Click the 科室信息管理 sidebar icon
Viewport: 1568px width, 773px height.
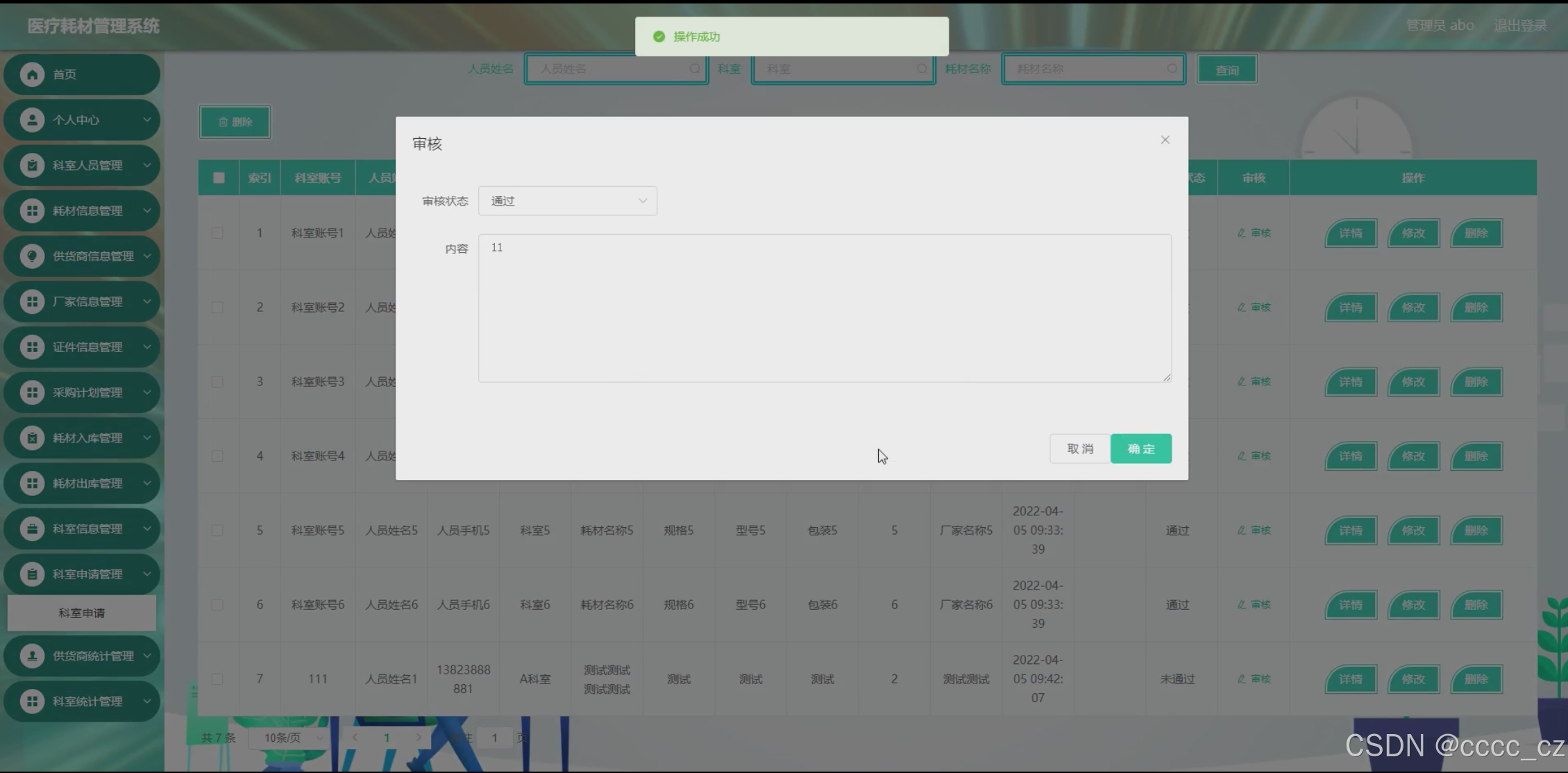click(32, 529)
